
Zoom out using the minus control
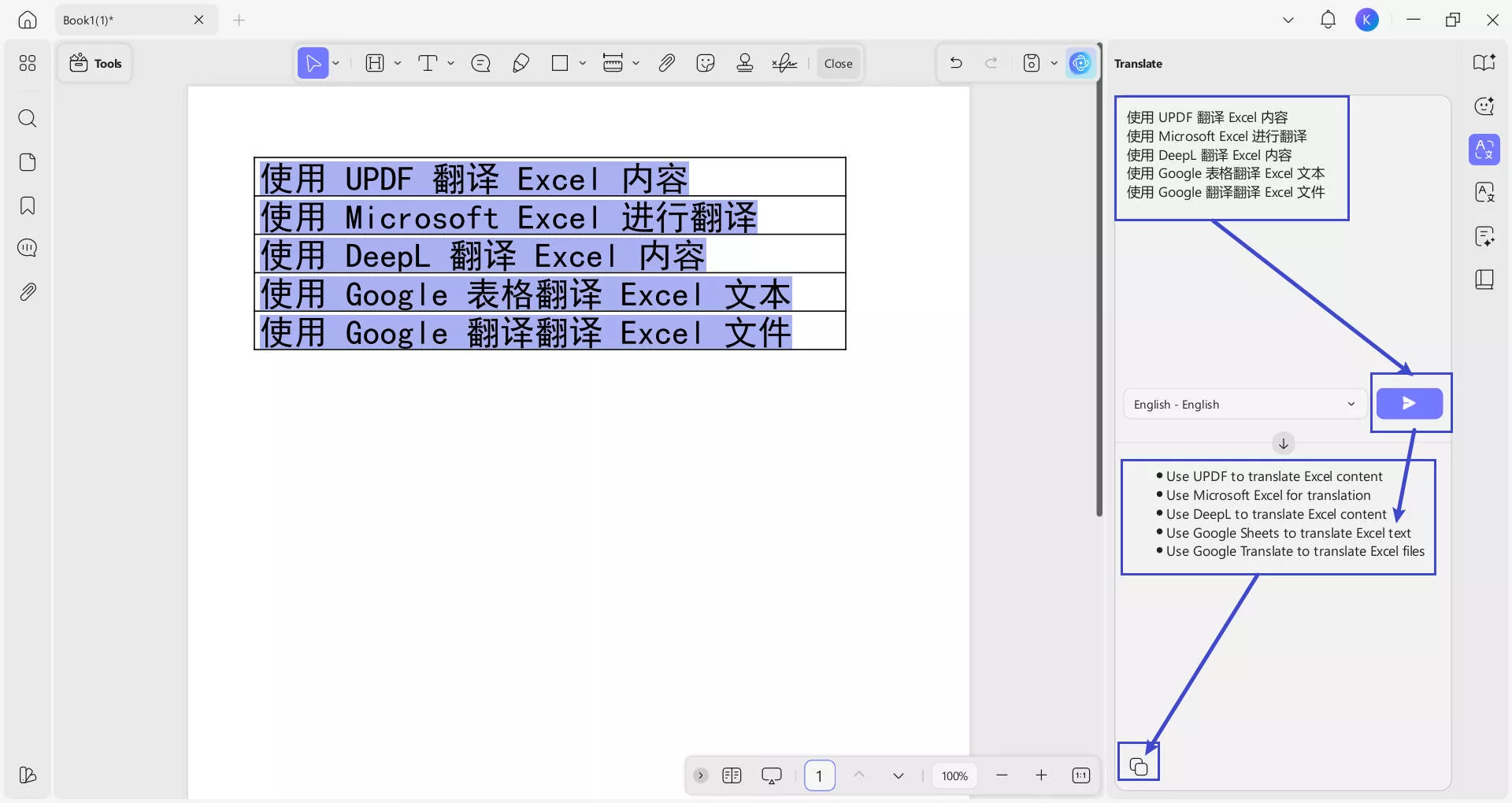tap(1002, 775)
